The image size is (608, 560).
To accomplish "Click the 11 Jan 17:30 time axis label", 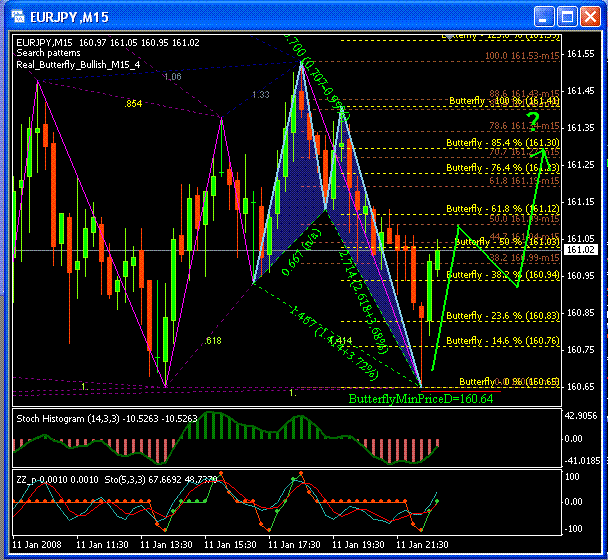I will 294,545.
